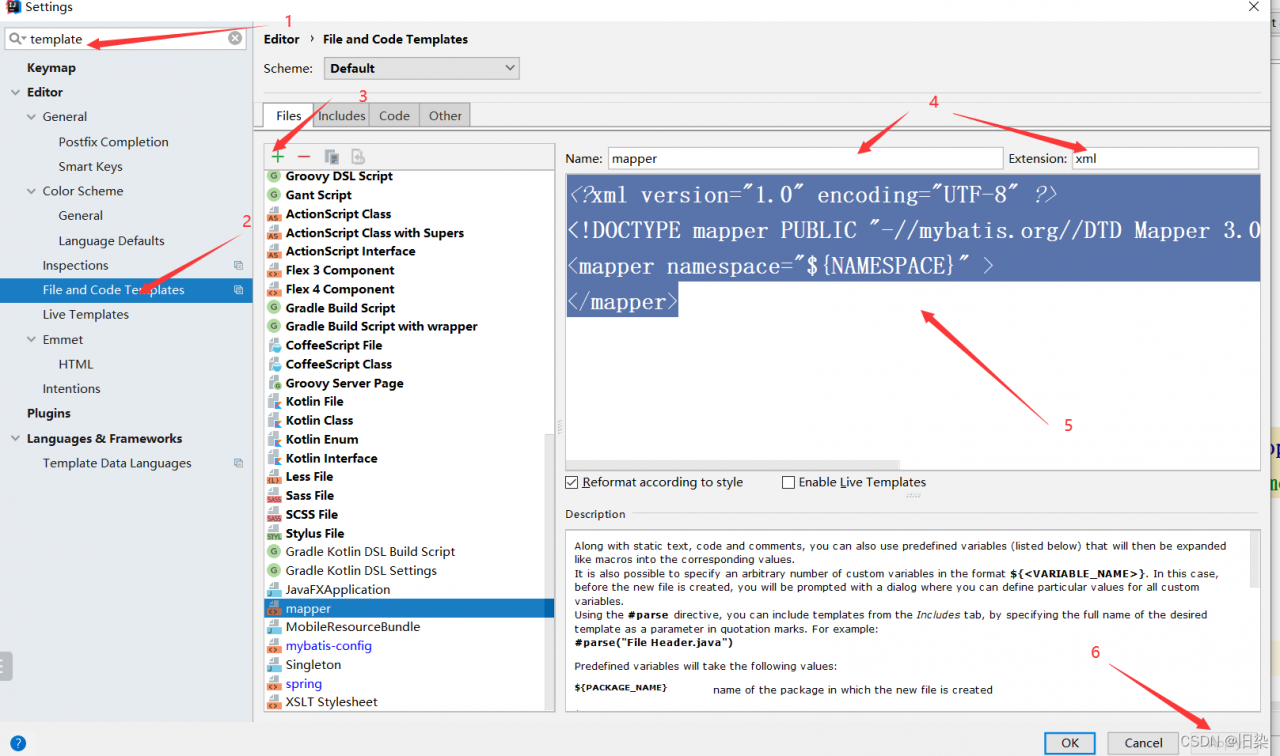1280x756 pixels.
Task: Select ActionScript Class with Supers template
Action: click(x=375, y=233)
